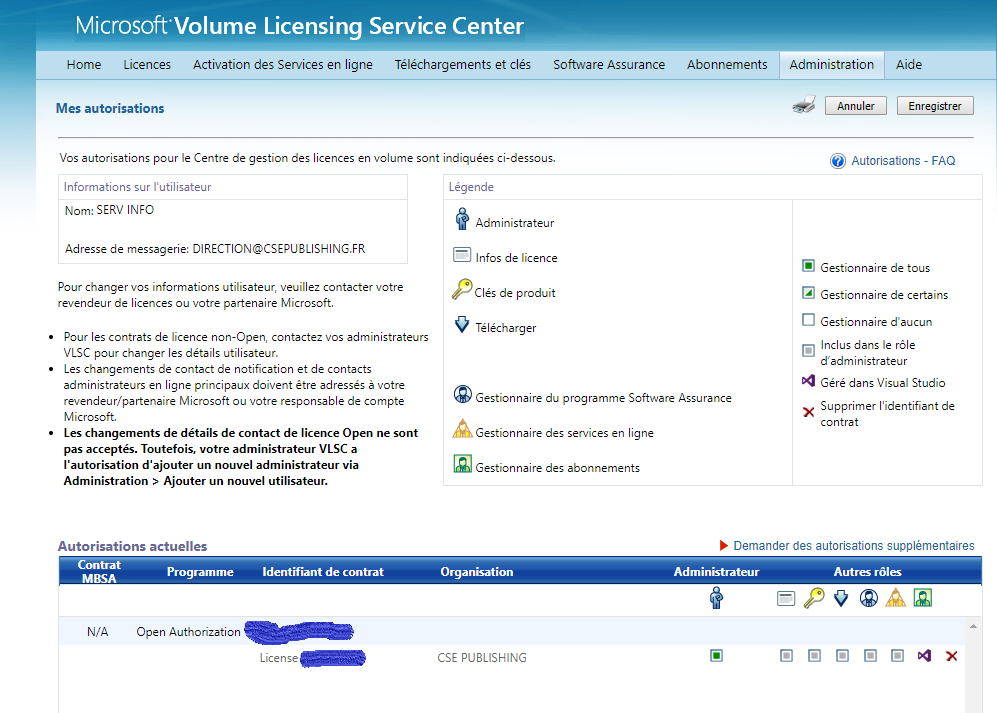The width and height of the screenshot is (997, 713).
Task: Click the Identifiant de contrat column header
Action: click(323, 572)
